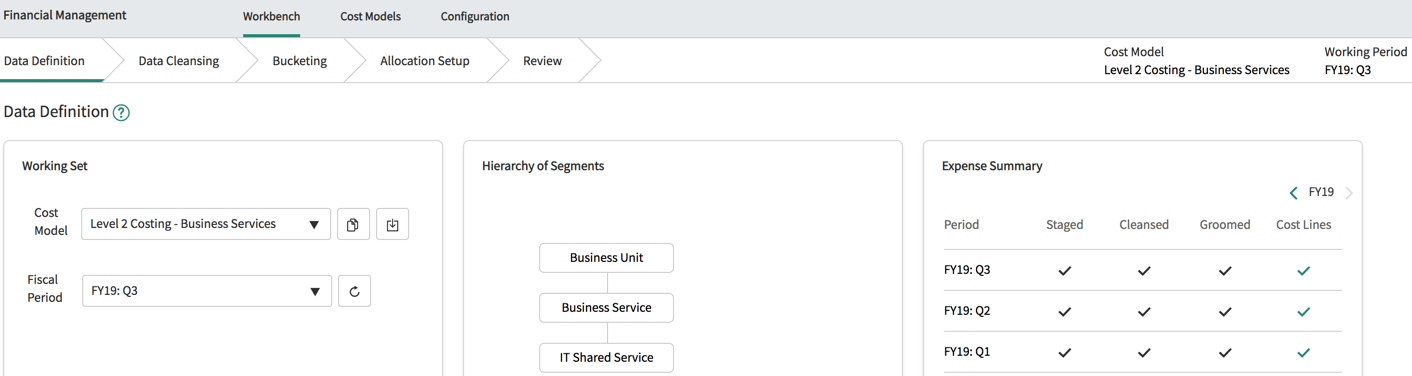The width and height of the screenshot is (1412, 376).
Task: Click the import cost model icon
Action: click(x=392, y=225)
